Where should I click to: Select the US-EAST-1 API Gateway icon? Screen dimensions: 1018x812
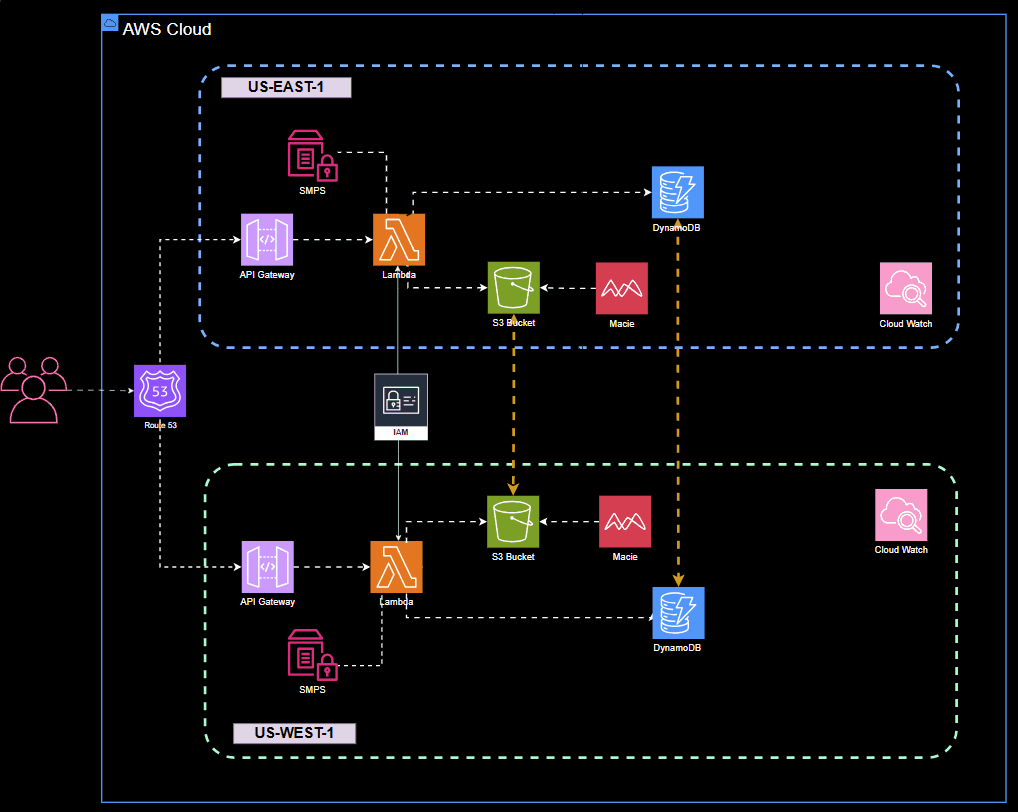click(x=267, y=240)
